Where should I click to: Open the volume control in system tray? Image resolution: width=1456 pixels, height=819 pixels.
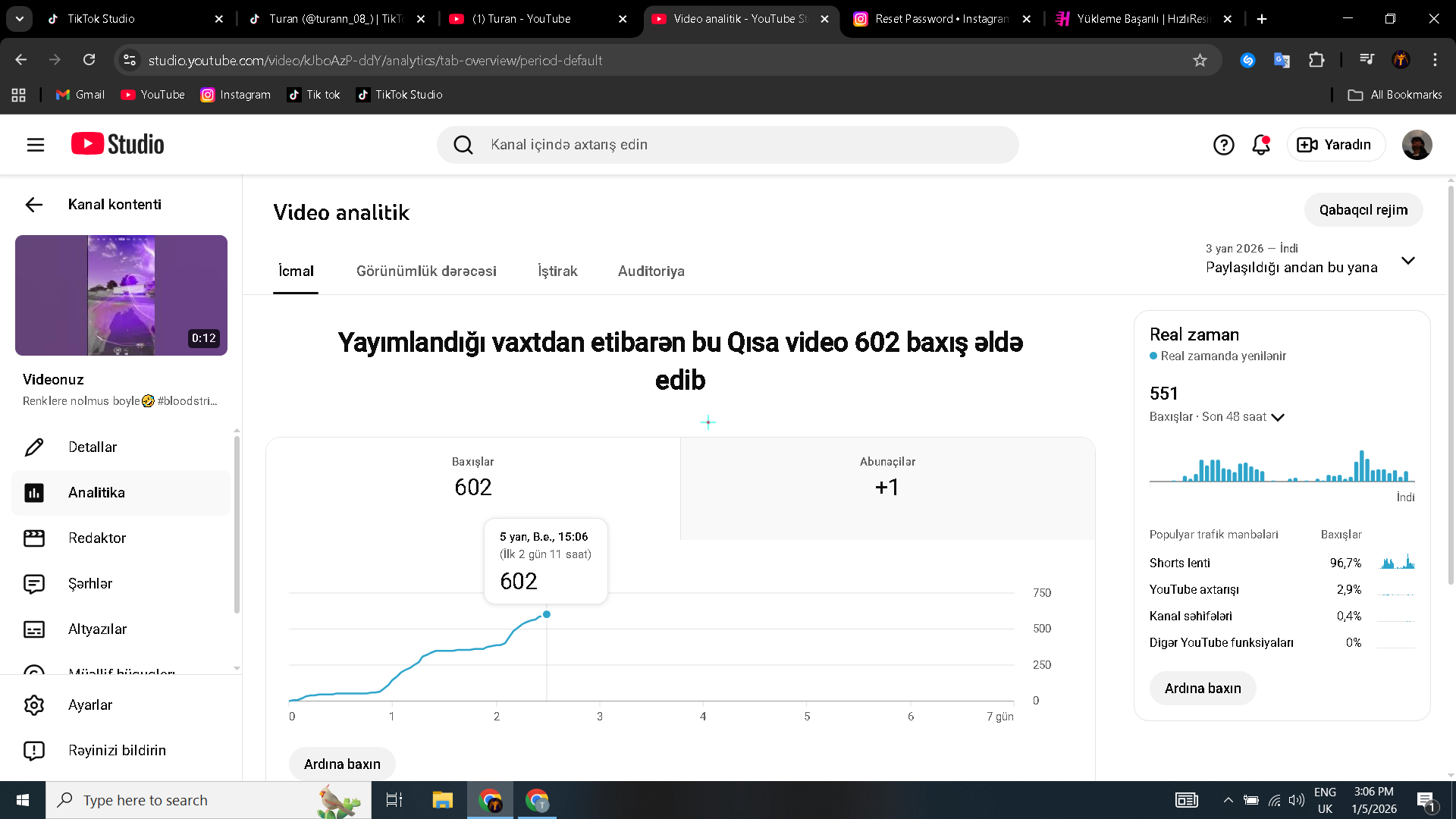point(1297,800)
